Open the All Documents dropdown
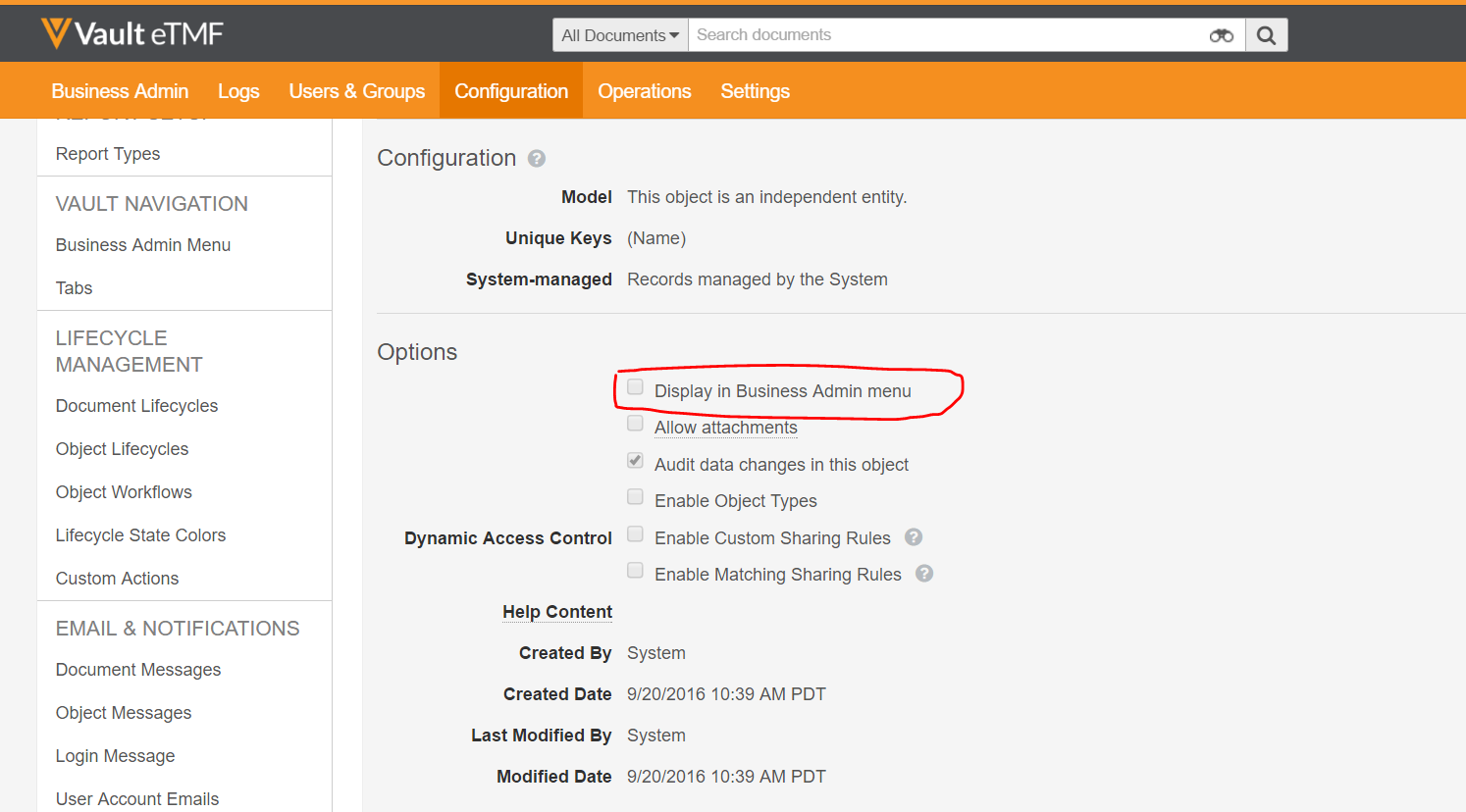The image size is (1466, 812). pos(620,35)
